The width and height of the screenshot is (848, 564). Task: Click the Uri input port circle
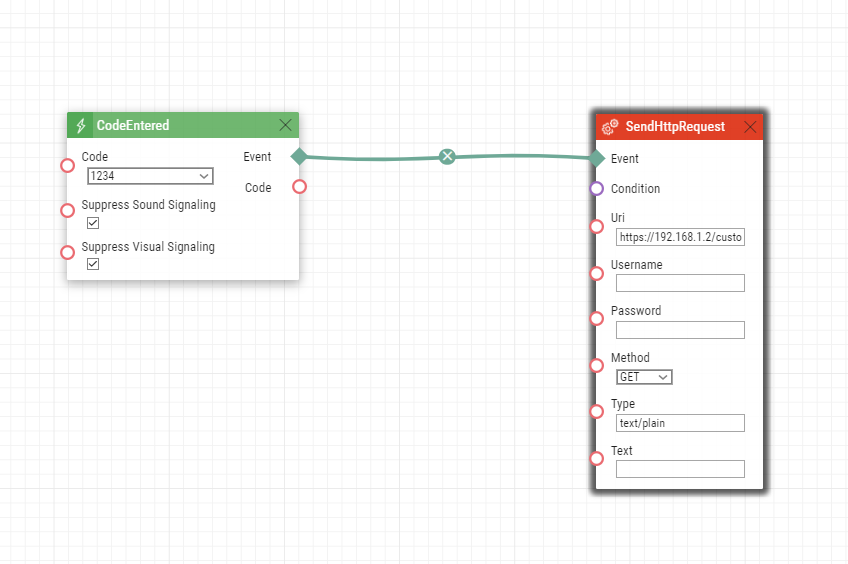pyautogui.click(x=597, y=226)
